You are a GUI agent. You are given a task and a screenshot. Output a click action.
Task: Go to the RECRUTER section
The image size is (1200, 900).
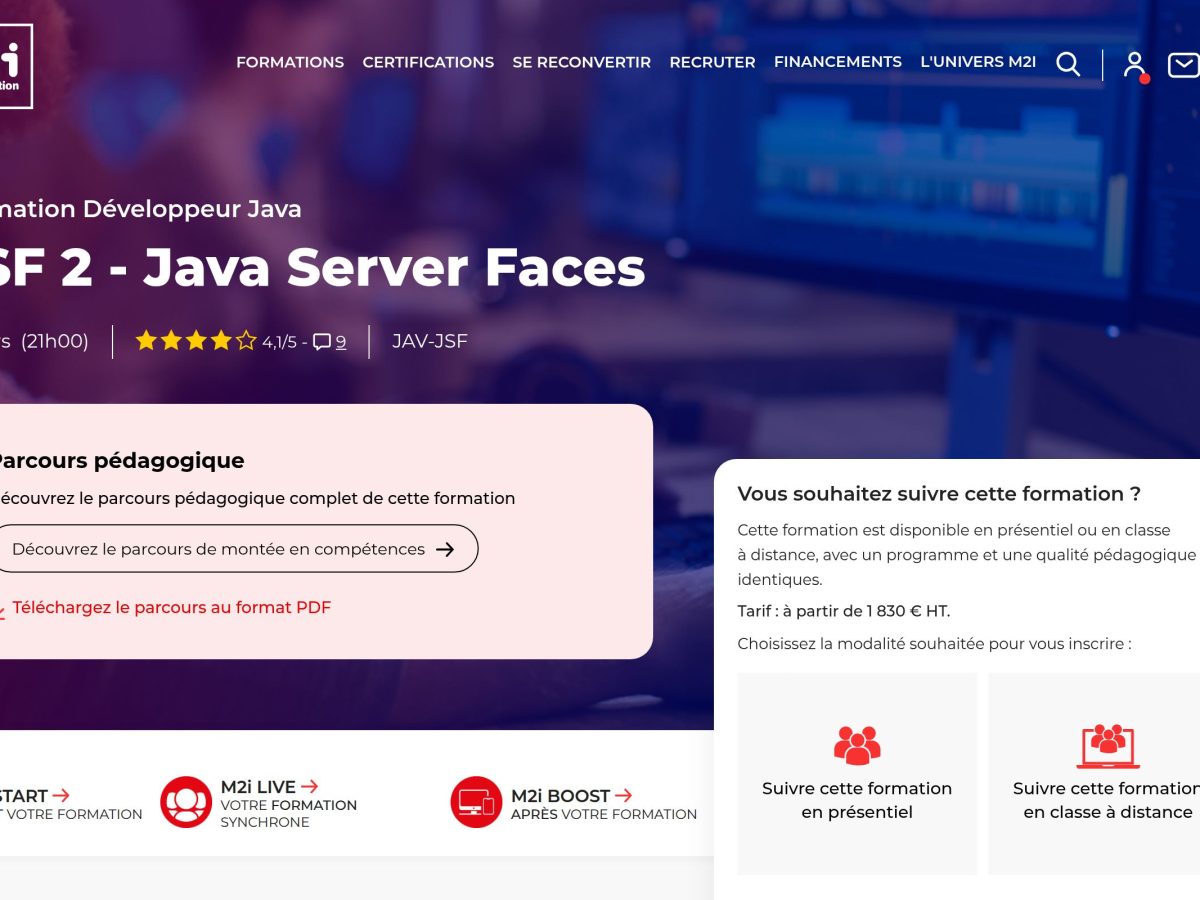click(x=712, y=62)
